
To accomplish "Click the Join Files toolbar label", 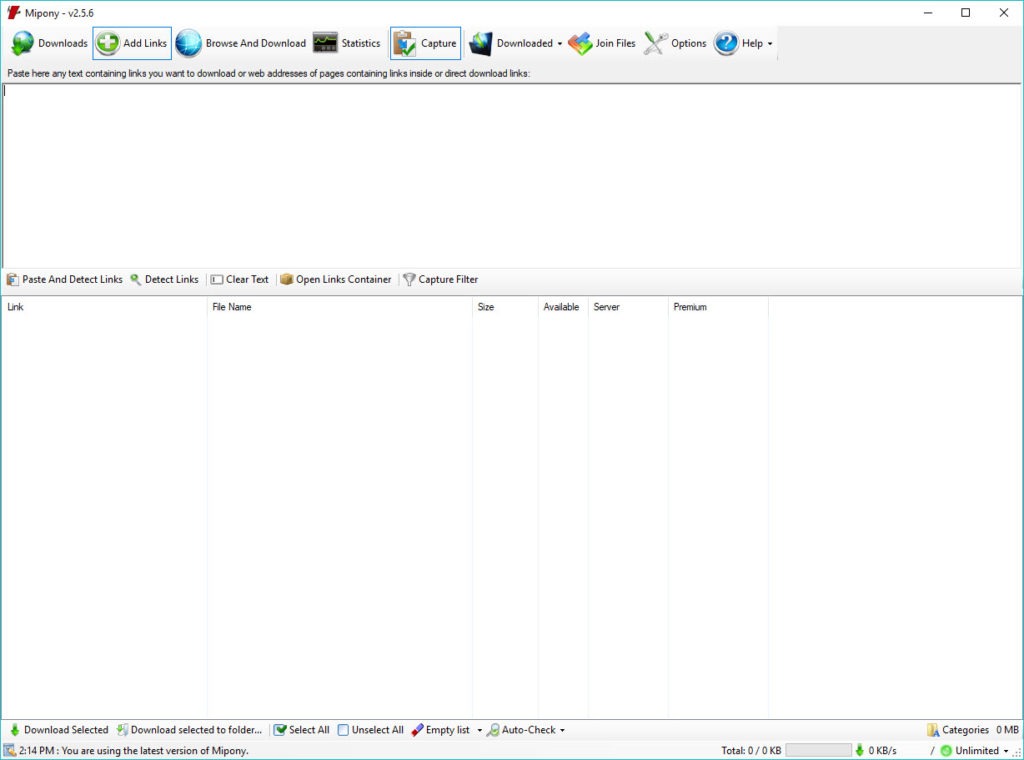I will point(615,43).
